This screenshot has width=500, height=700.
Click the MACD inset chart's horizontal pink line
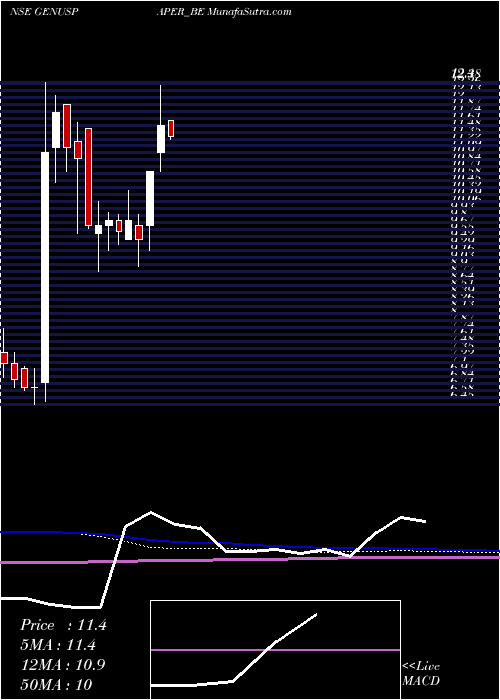pyautogui.click(x=275, y=650)
